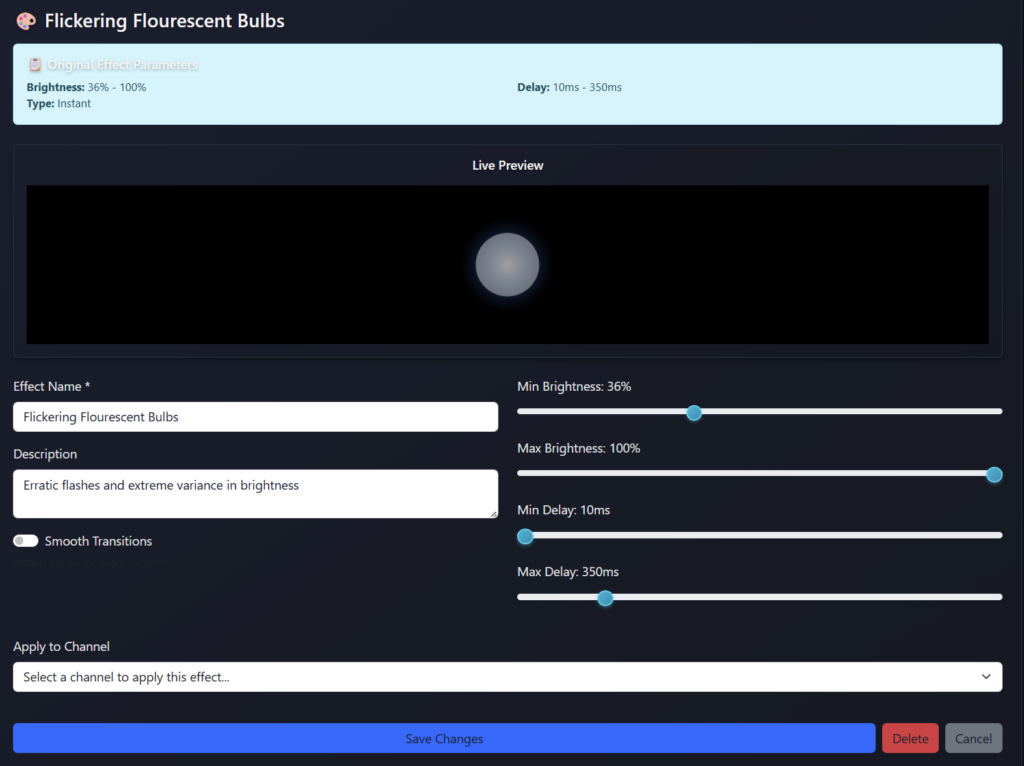Click the Smooth Transitions label text
The image size is (1024, 766).
[x=98, y=541]
